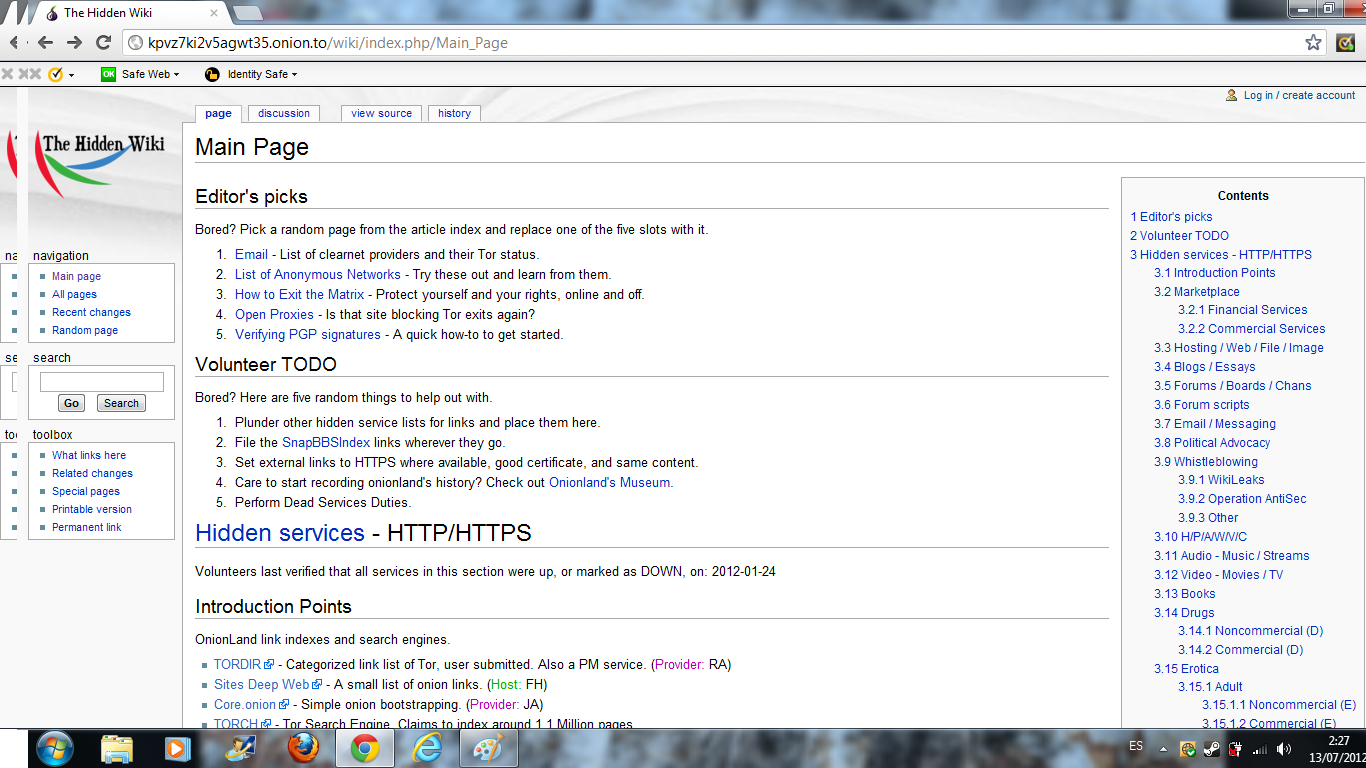Click the Search button in sidebar

[x=121, y=403]
